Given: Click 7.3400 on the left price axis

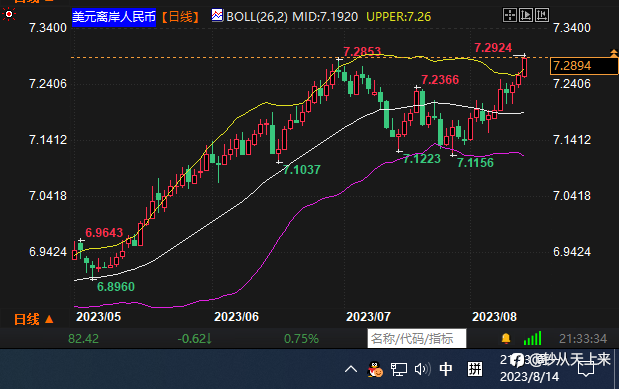Looking at the screenshot, I should 48,28.
